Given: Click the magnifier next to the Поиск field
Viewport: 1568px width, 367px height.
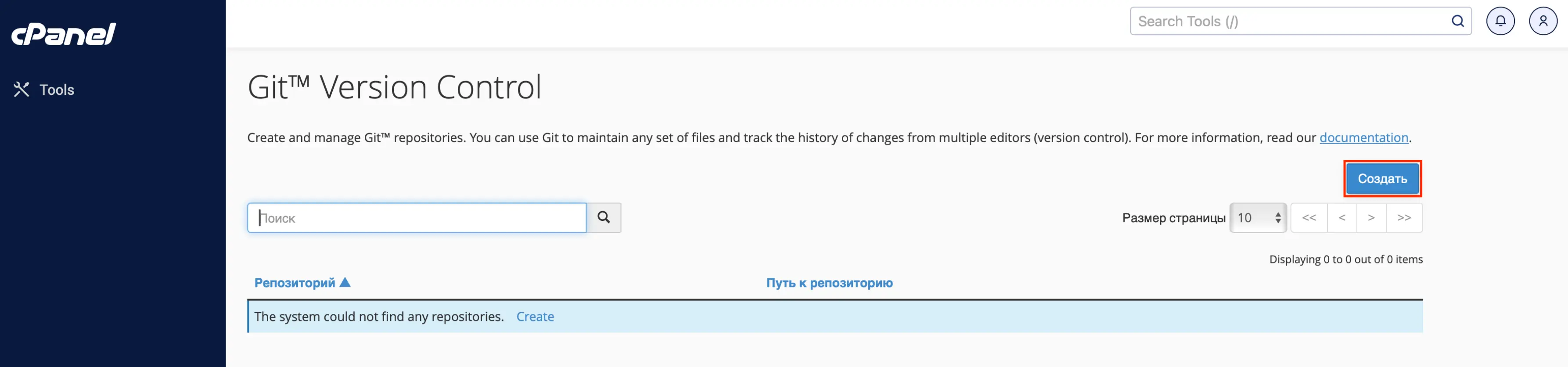Looking at the screenshot, I should 604,217.
